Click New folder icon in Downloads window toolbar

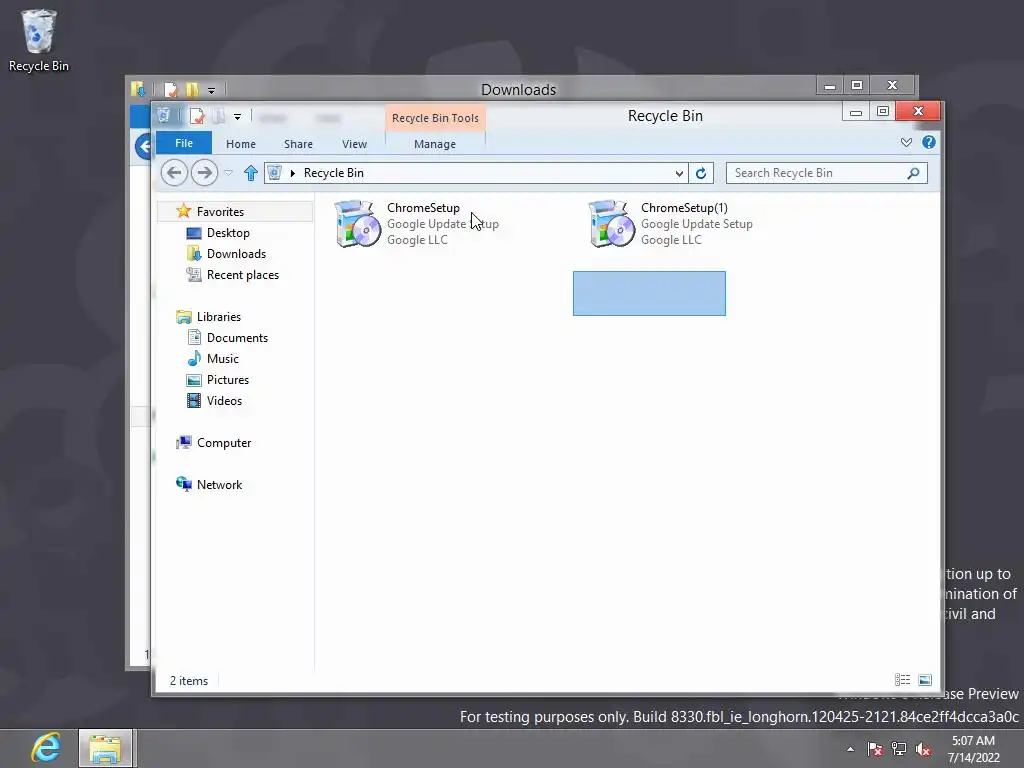pyautogui.click(x=192, y=89)
